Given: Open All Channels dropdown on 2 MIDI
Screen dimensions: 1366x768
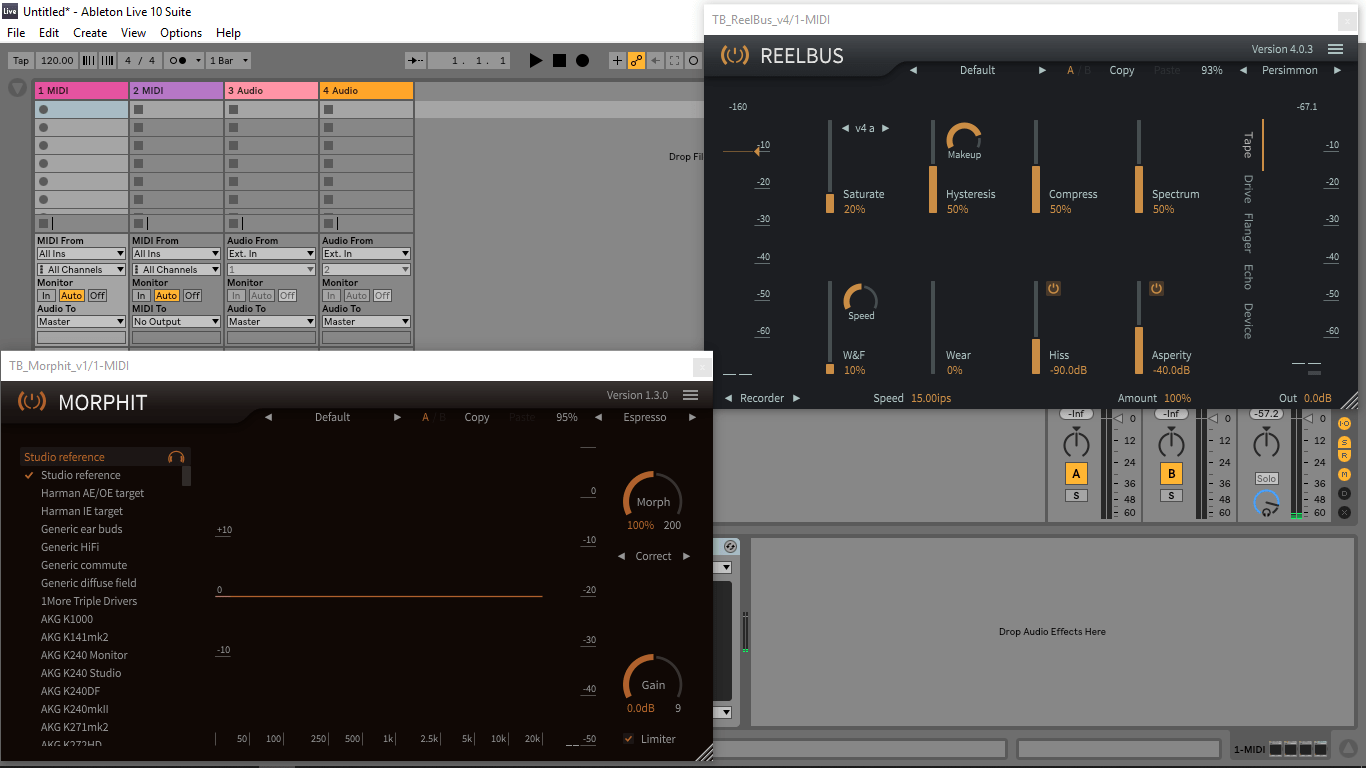Looking at the screenshot, I should tap(176, 270).
